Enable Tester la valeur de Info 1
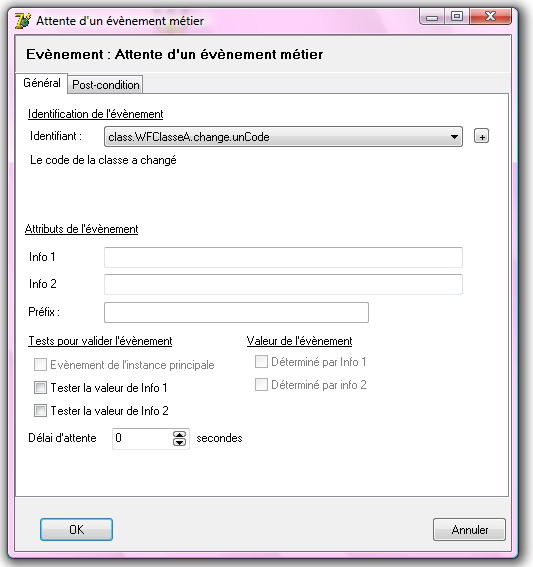 40,388
